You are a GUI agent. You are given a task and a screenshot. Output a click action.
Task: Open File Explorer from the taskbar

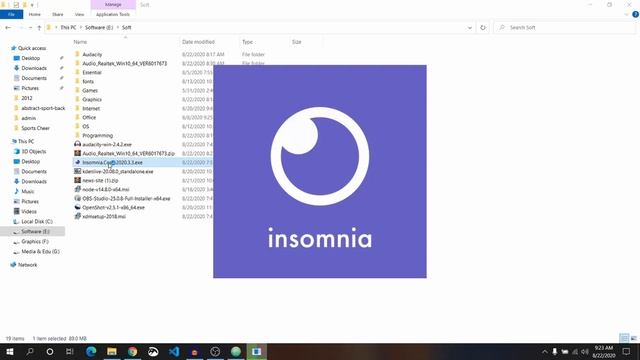pos(111,351)
